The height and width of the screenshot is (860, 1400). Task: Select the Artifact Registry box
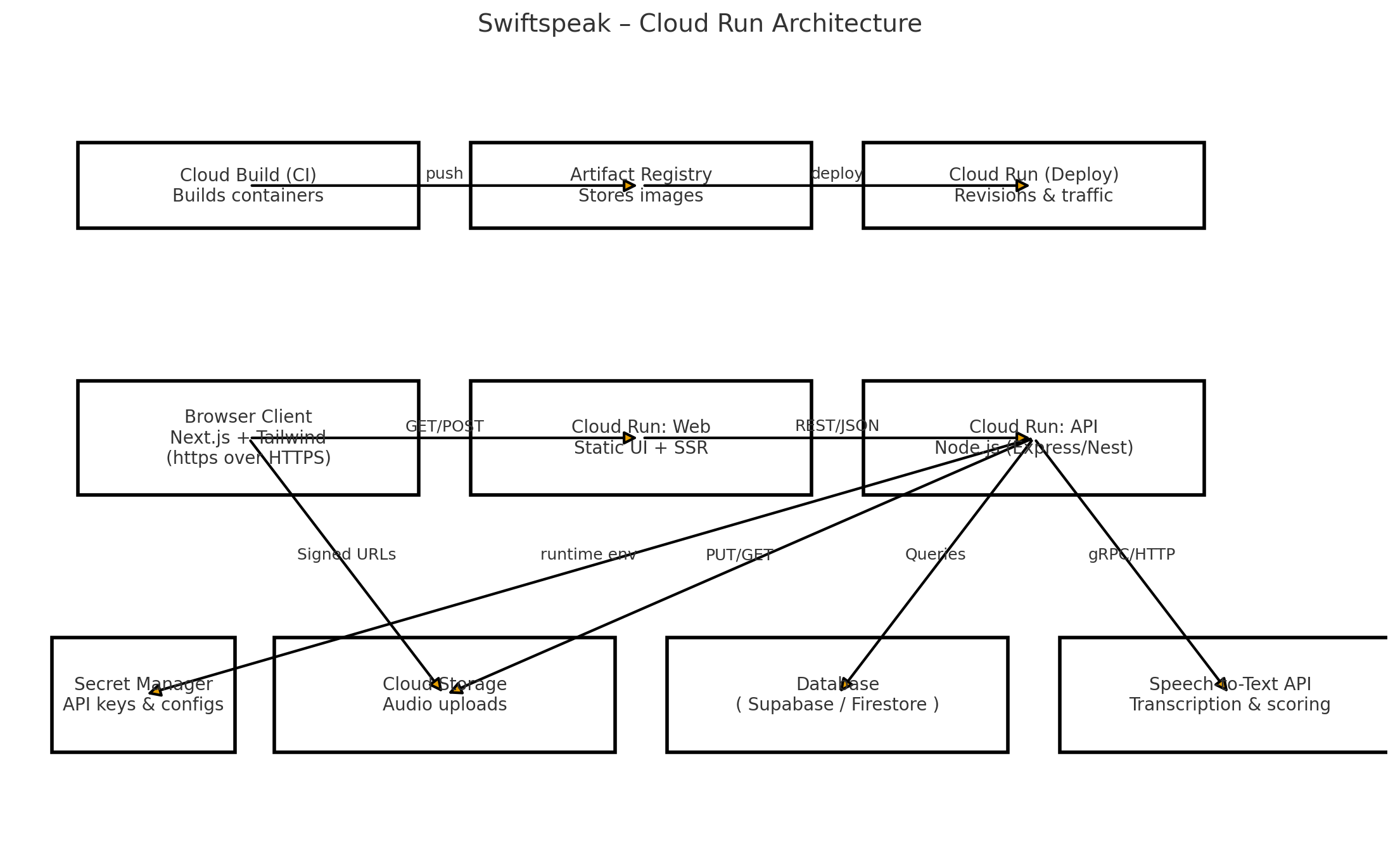point(640,185)
